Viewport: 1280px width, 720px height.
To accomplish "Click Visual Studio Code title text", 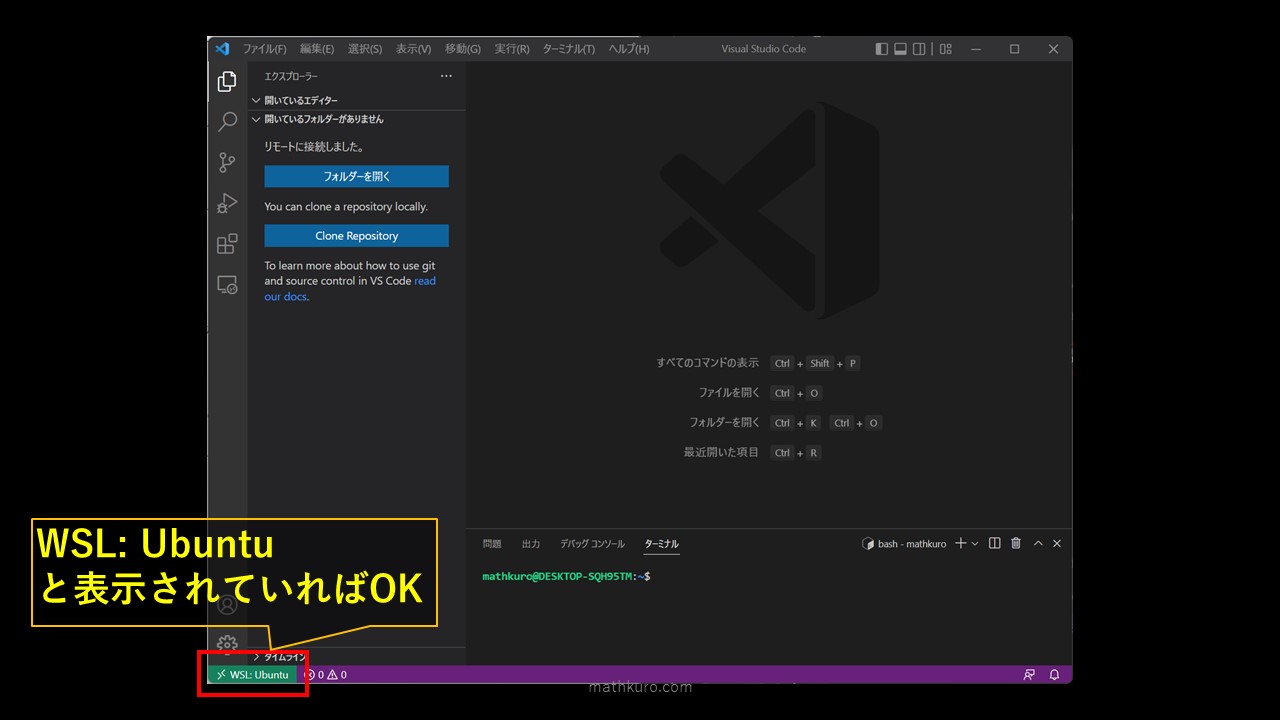I will tap(763, 49).
